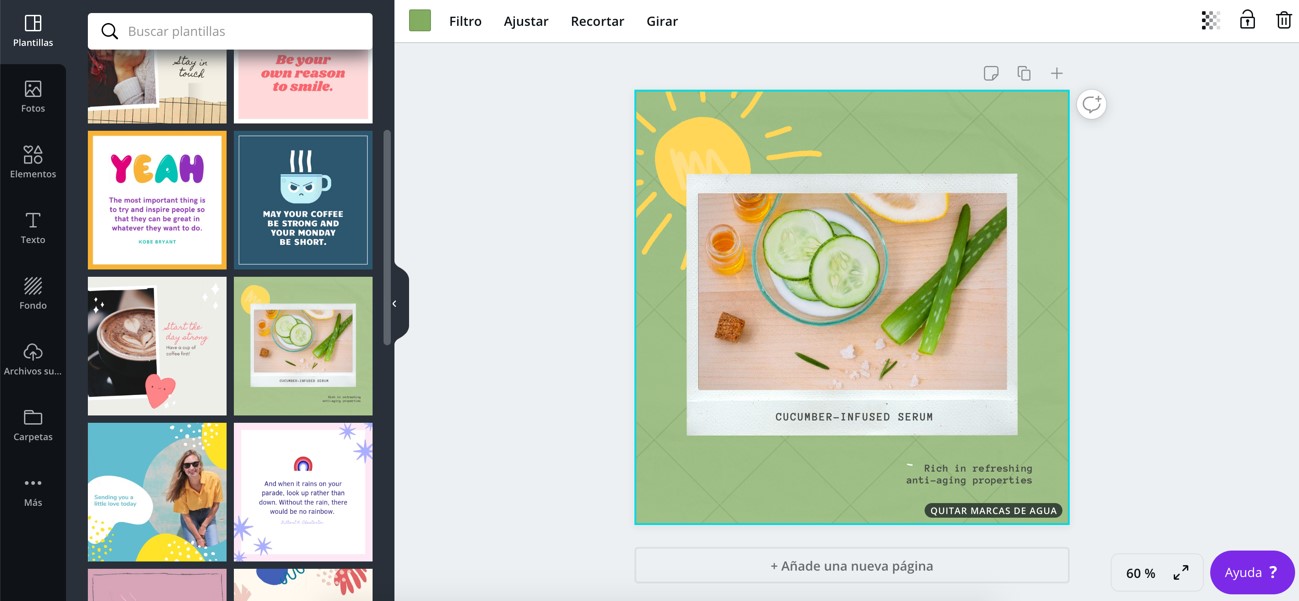Expand the Más options in sidebar
This screenshot has height=601, width=1299.
coord(33,490)
